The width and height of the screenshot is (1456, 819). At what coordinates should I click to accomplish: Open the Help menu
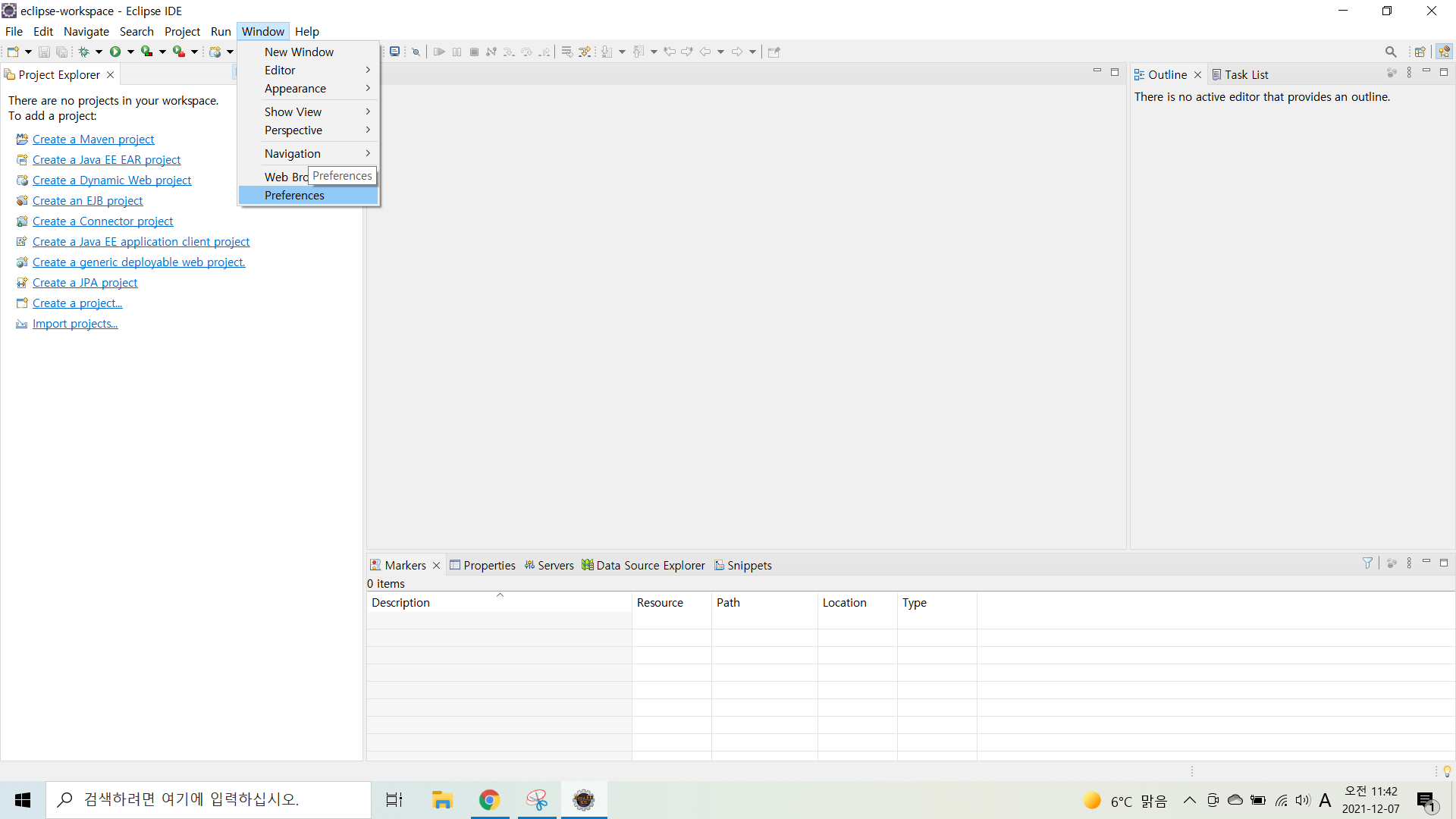point(306,31)
